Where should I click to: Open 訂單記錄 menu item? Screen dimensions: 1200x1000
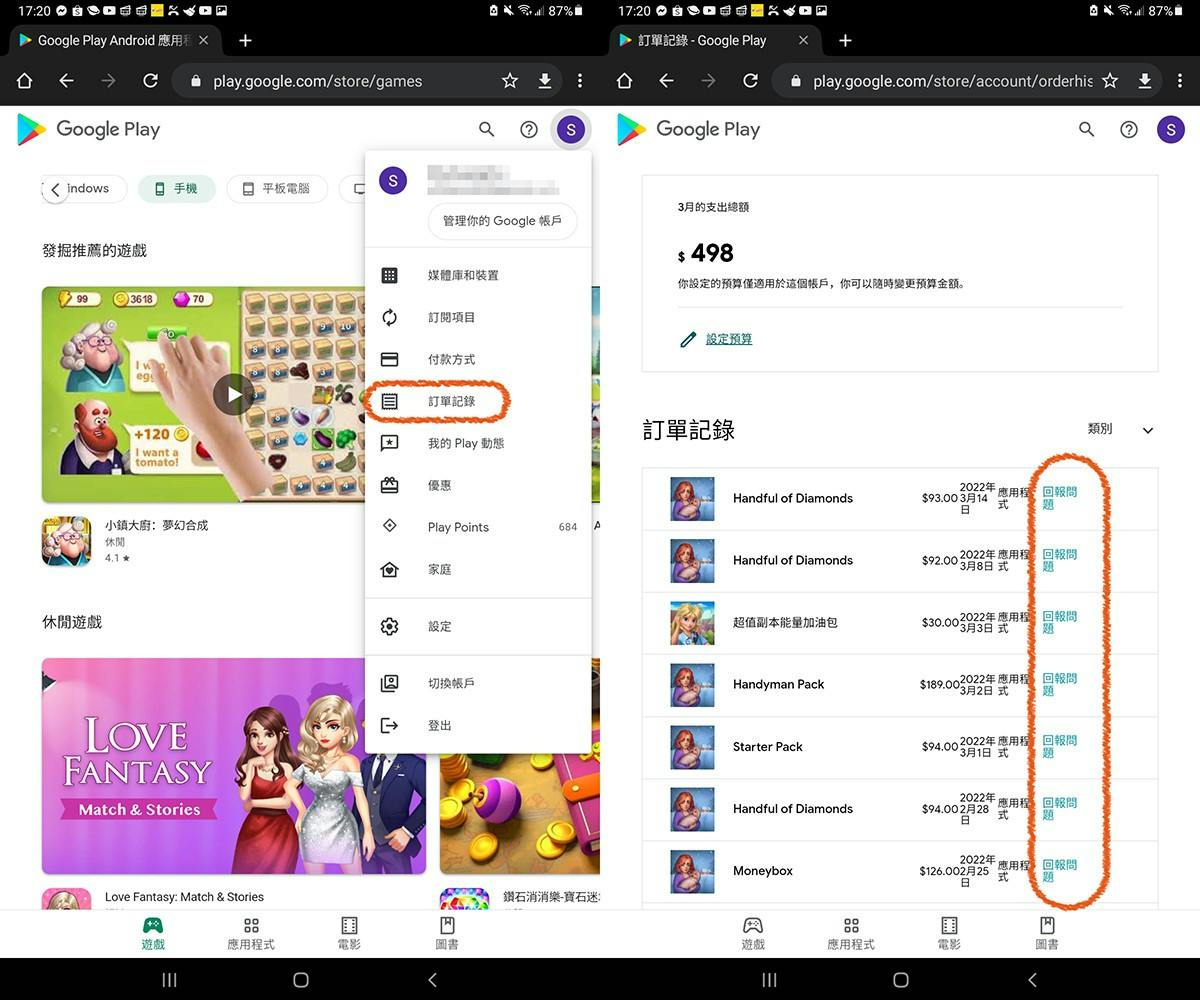(x=478, y=401)
